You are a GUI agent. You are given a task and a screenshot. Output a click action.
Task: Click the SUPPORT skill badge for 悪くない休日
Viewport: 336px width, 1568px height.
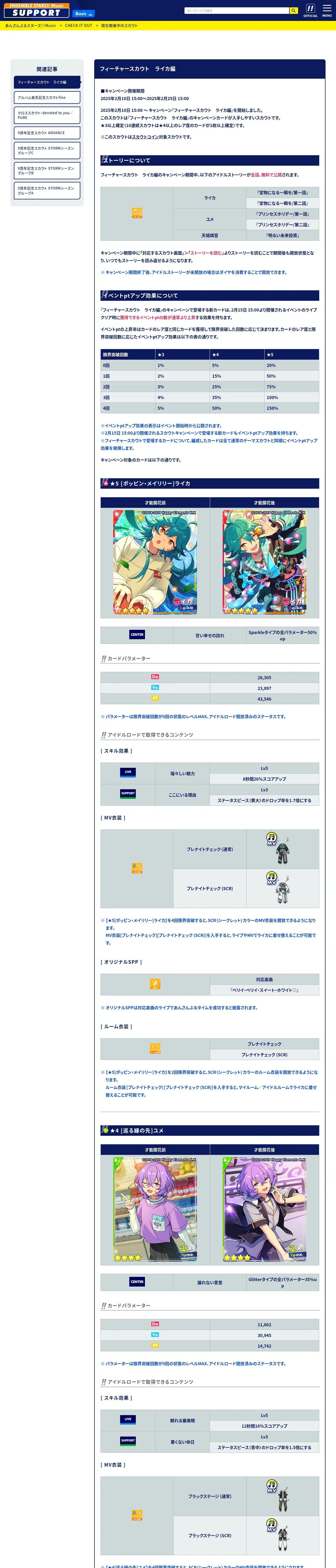(128, 1440)
